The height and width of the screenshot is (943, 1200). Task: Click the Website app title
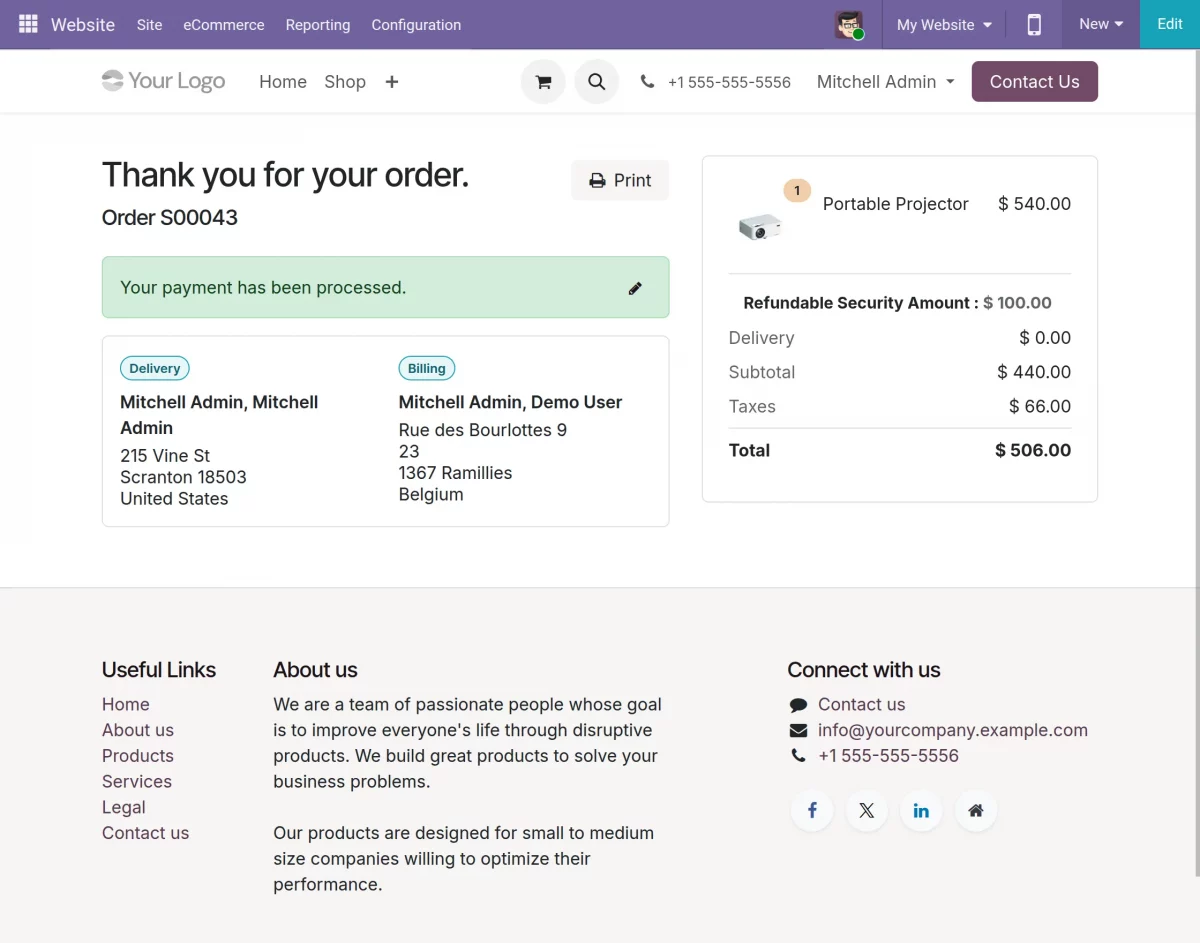coord(83,24)
